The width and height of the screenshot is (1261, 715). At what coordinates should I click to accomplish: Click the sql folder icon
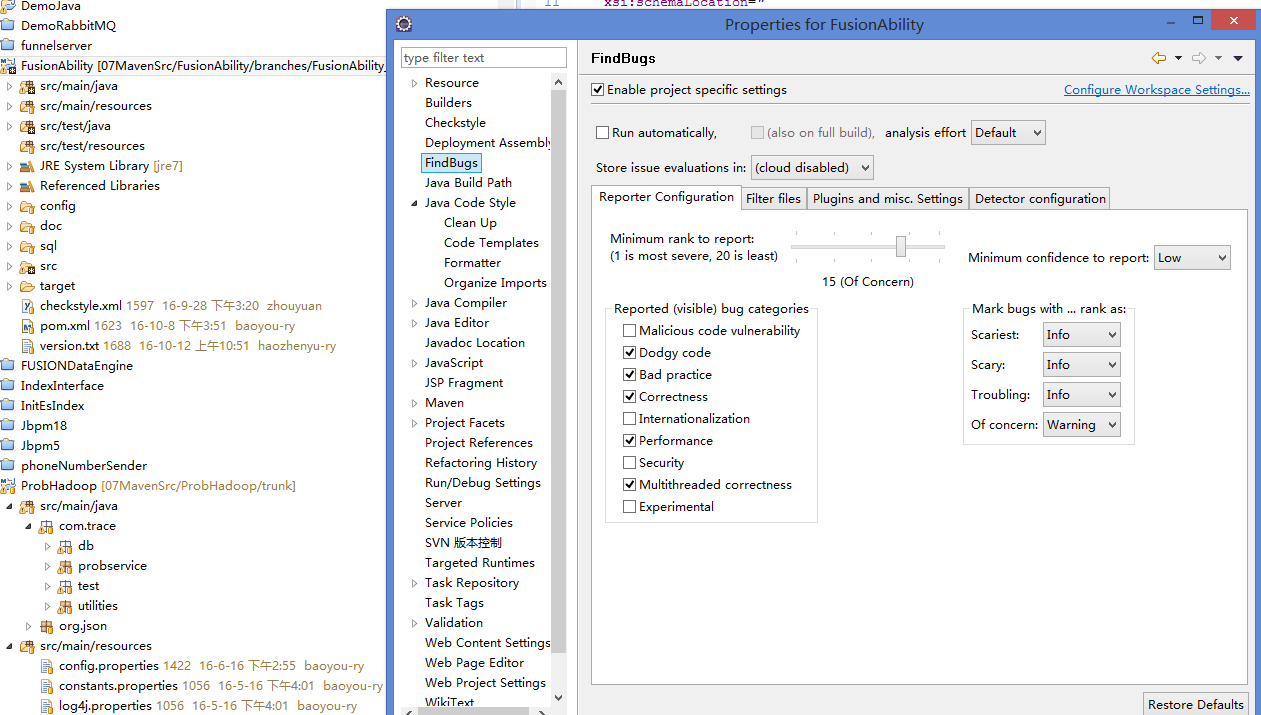pyautogui.click(x=27, y=246)
